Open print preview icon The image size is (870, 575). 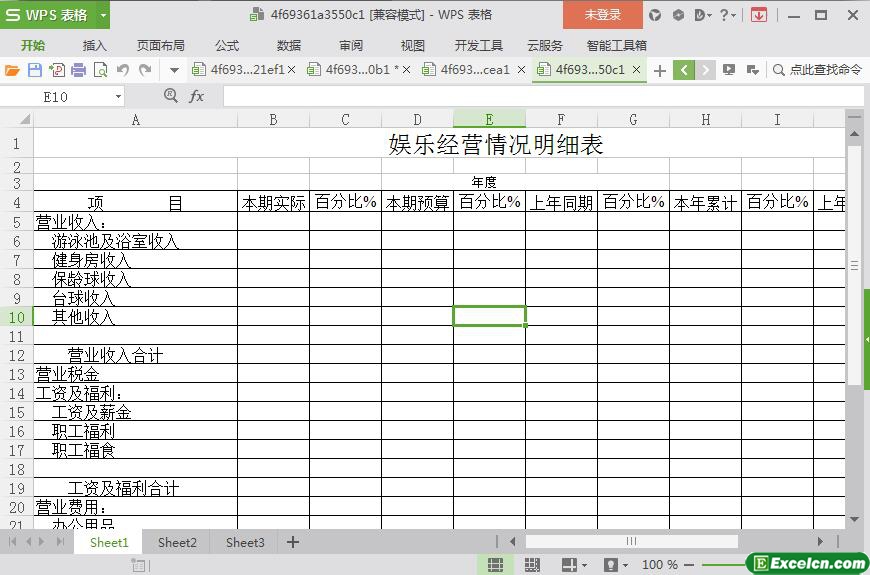[101, 70]
